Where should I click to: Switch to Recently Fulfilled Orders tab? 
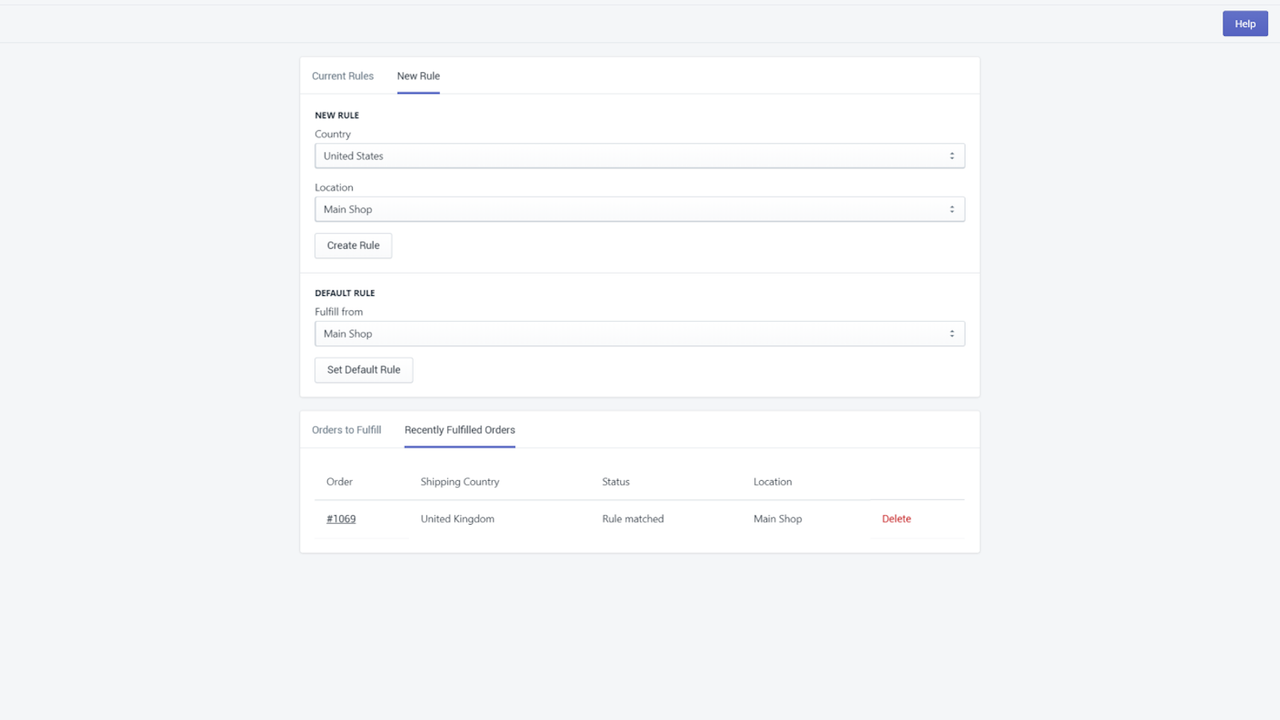[459, 429]
